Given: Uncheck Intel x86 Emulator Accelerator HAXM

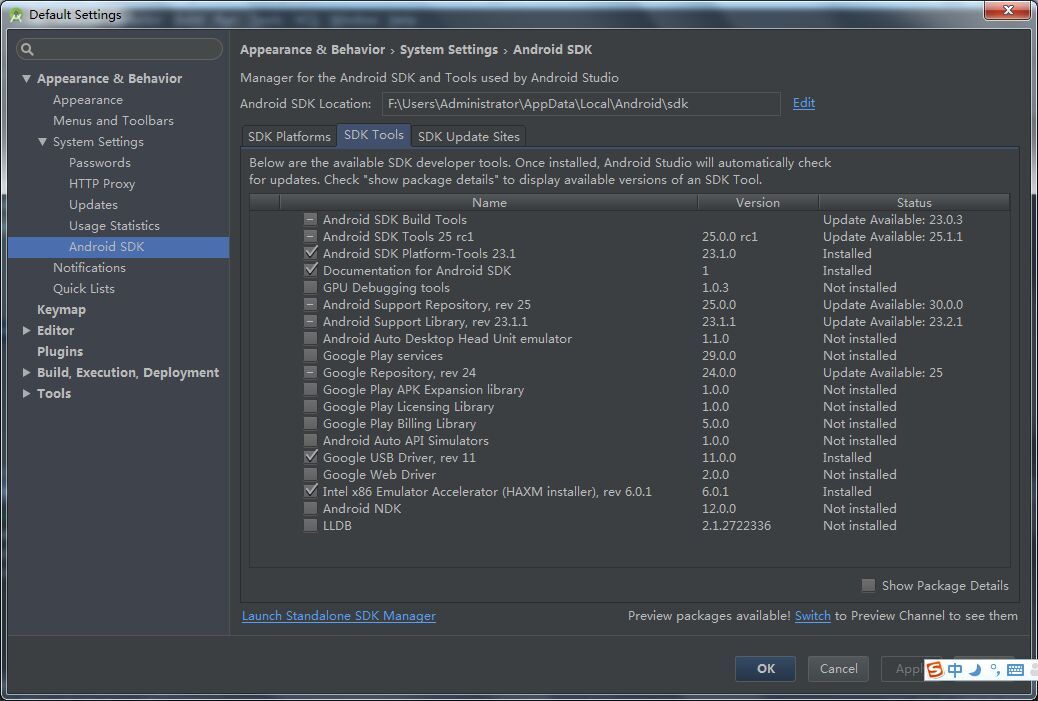Looking at the screenshot, I should 310,491.
